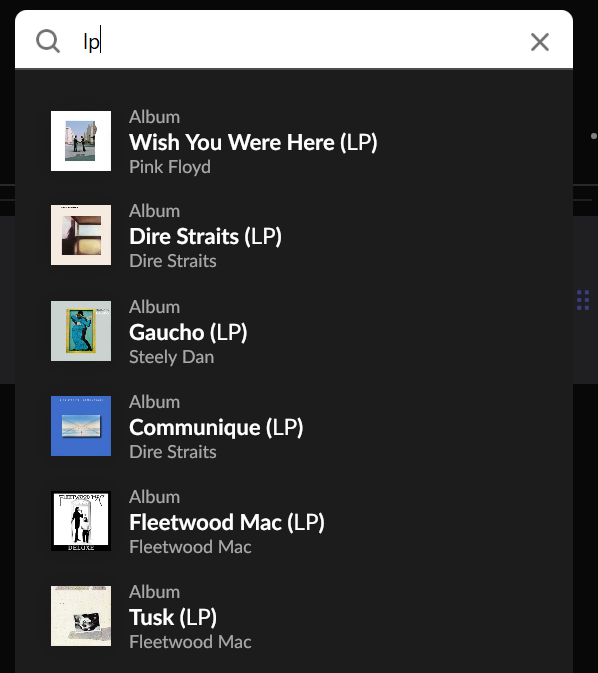Click the Fleetwood Mac Deluxe album cover

pyautogui.click(x=81, y=521)
